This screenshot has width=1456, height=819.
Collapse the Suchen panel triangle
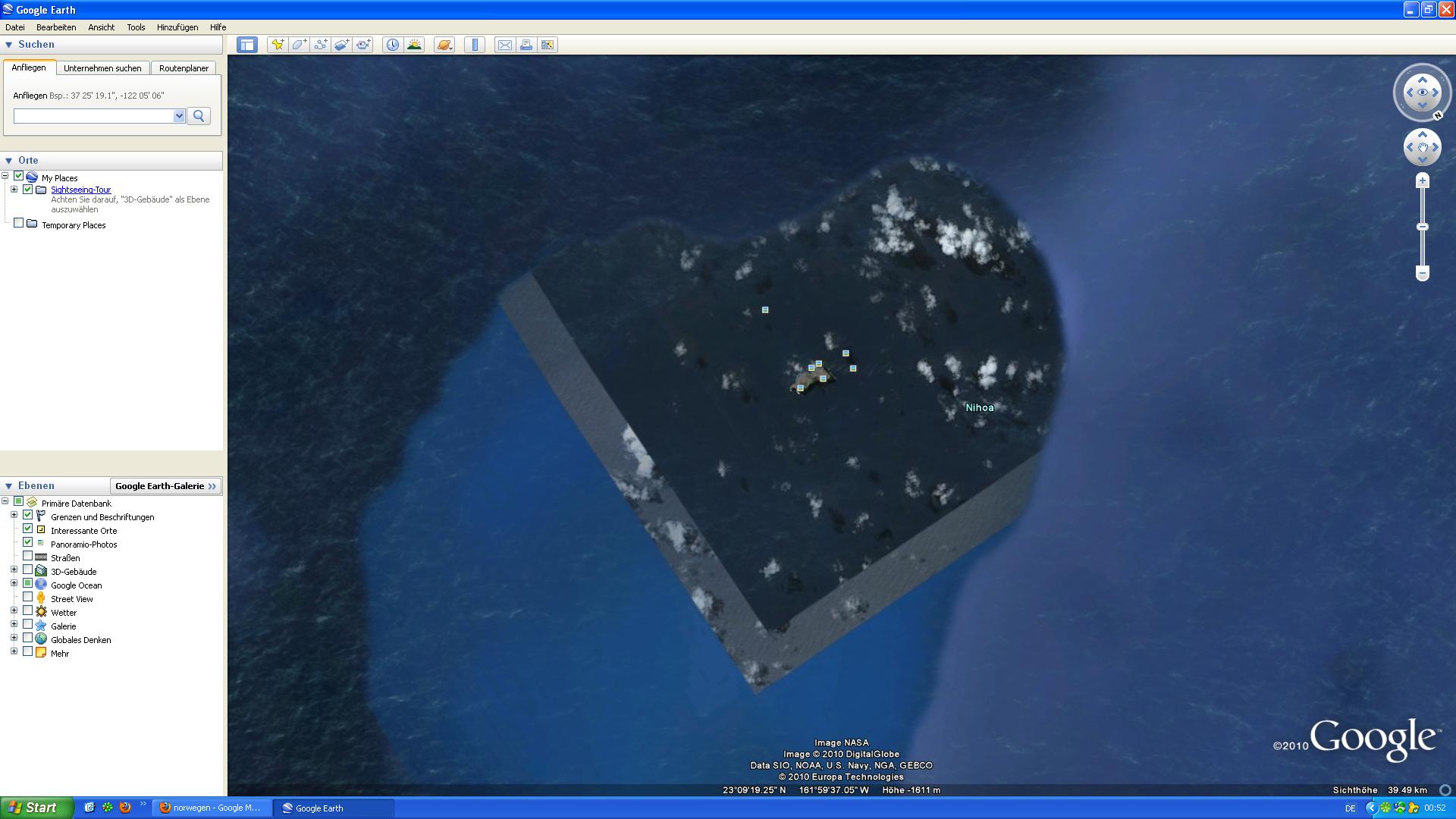[x=9, y=45]
